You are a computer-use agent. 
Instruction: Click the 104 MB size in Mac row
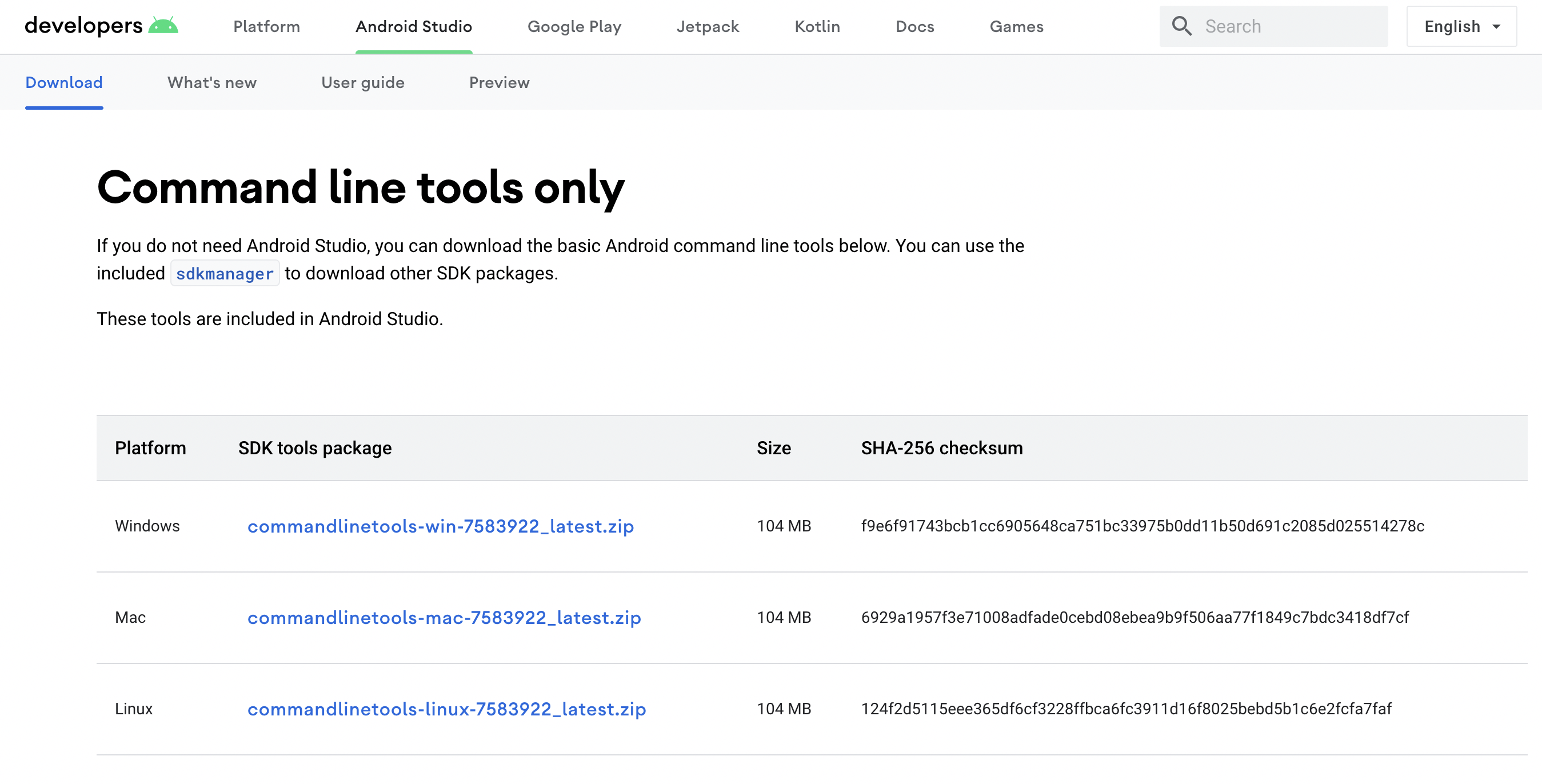click(784, 618)
